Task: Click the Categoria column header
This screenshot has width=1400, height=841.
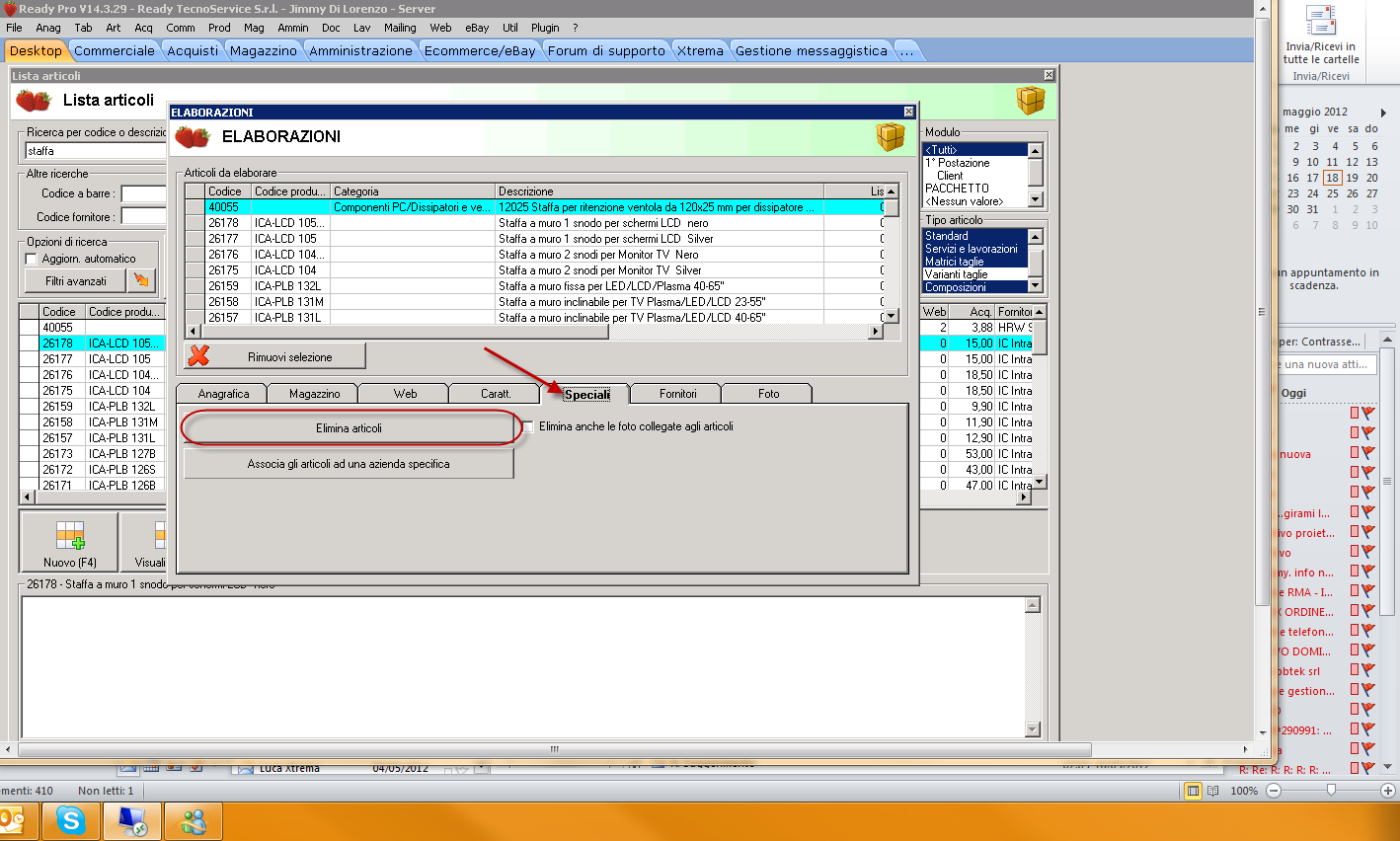Action: click(x=413, y=191)
